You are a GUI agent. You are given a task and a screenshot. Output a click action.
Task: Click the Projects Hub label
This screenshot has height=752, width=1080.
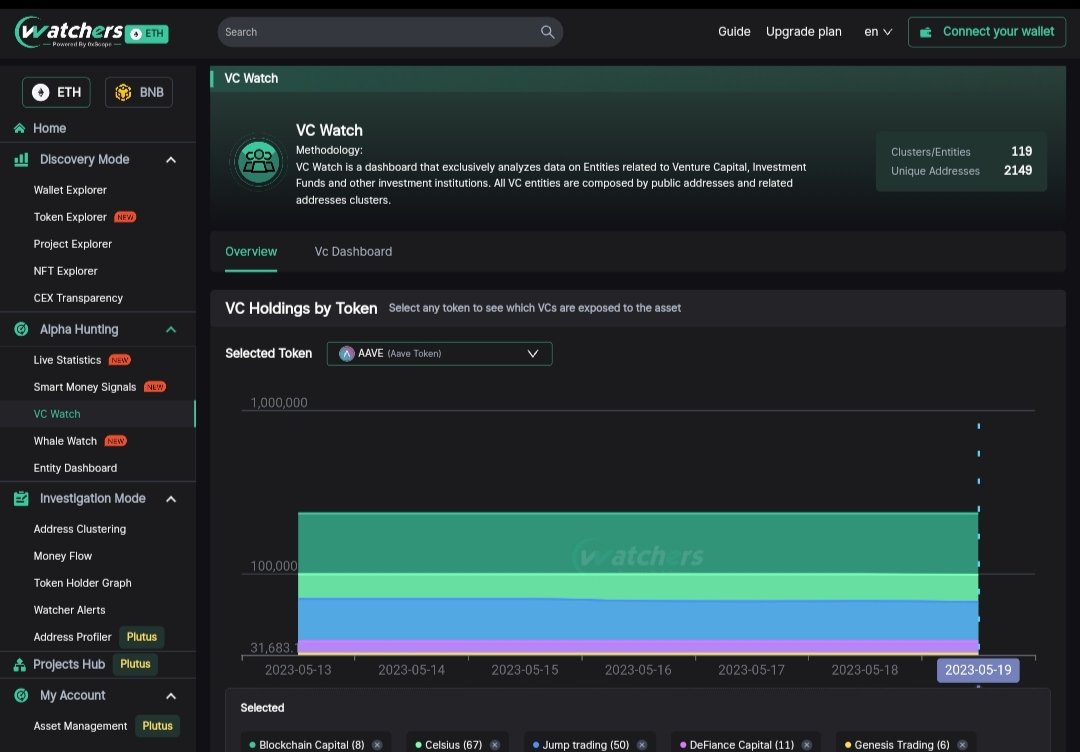pyautogui.click(x=69, y=665)
